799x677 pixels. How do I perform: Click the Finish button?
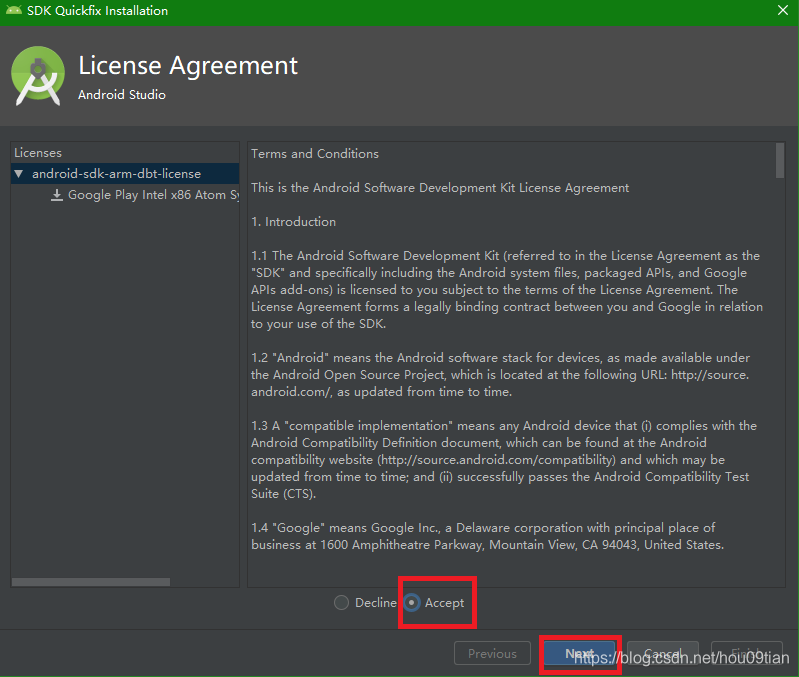747,653
